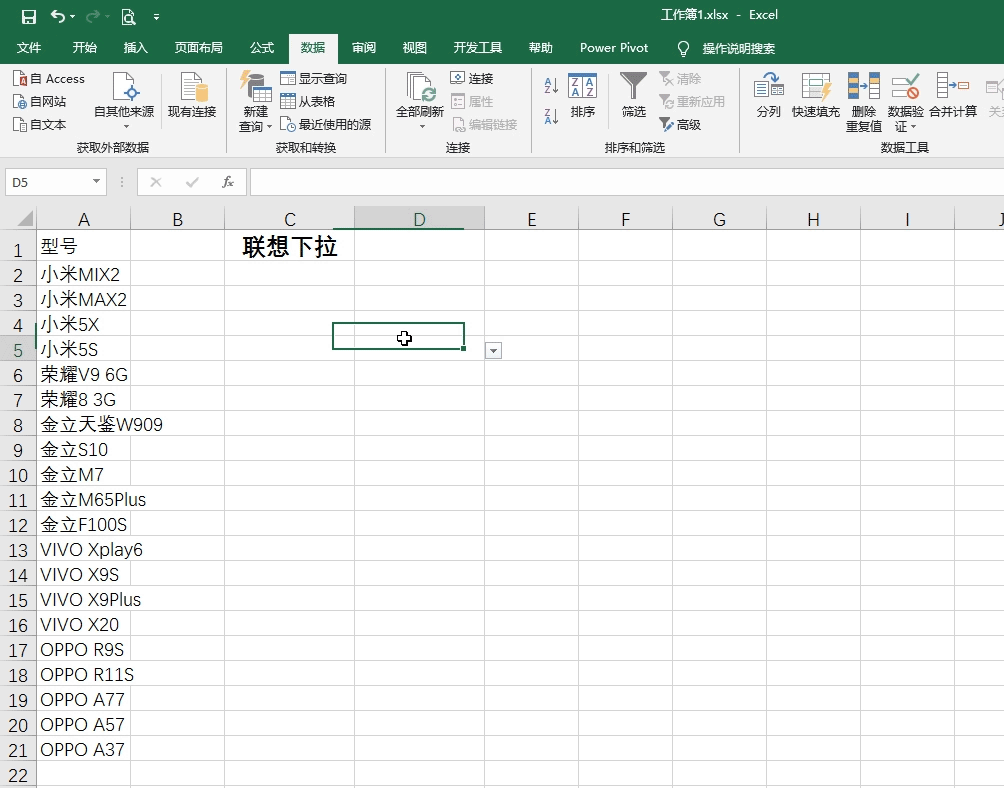The height and width of the screenshot is (788, 1004).
Task: Click in the formula bar input
Action: click(626, 182)
